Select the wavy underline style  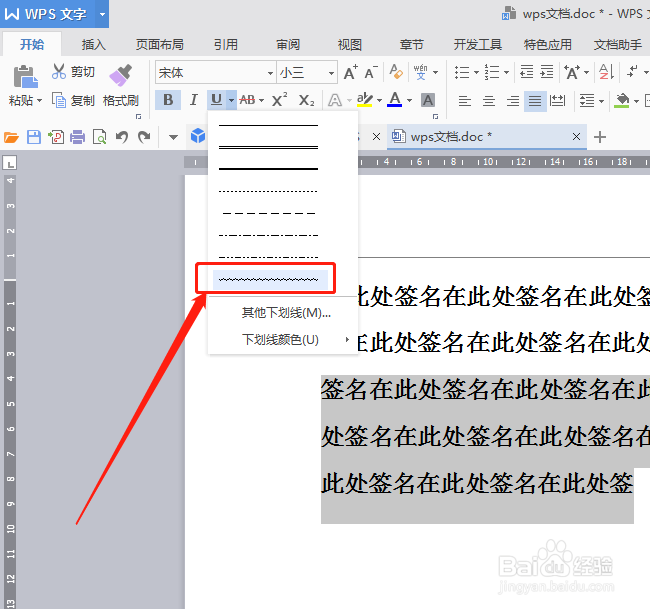click(270, 280)
